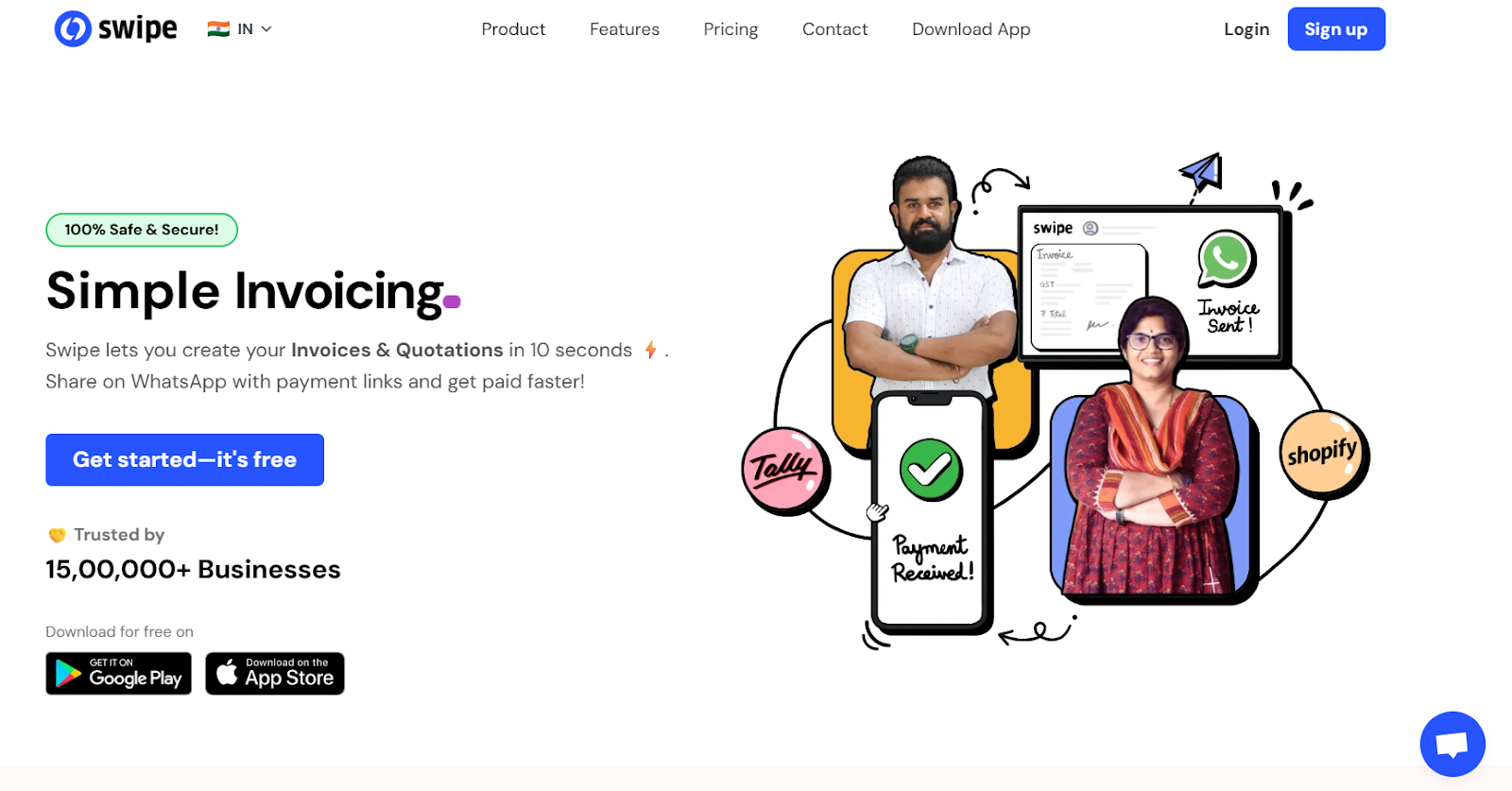Click the orange Shopify badge
Screen dimensions: 1512x791
point(1321,453)
